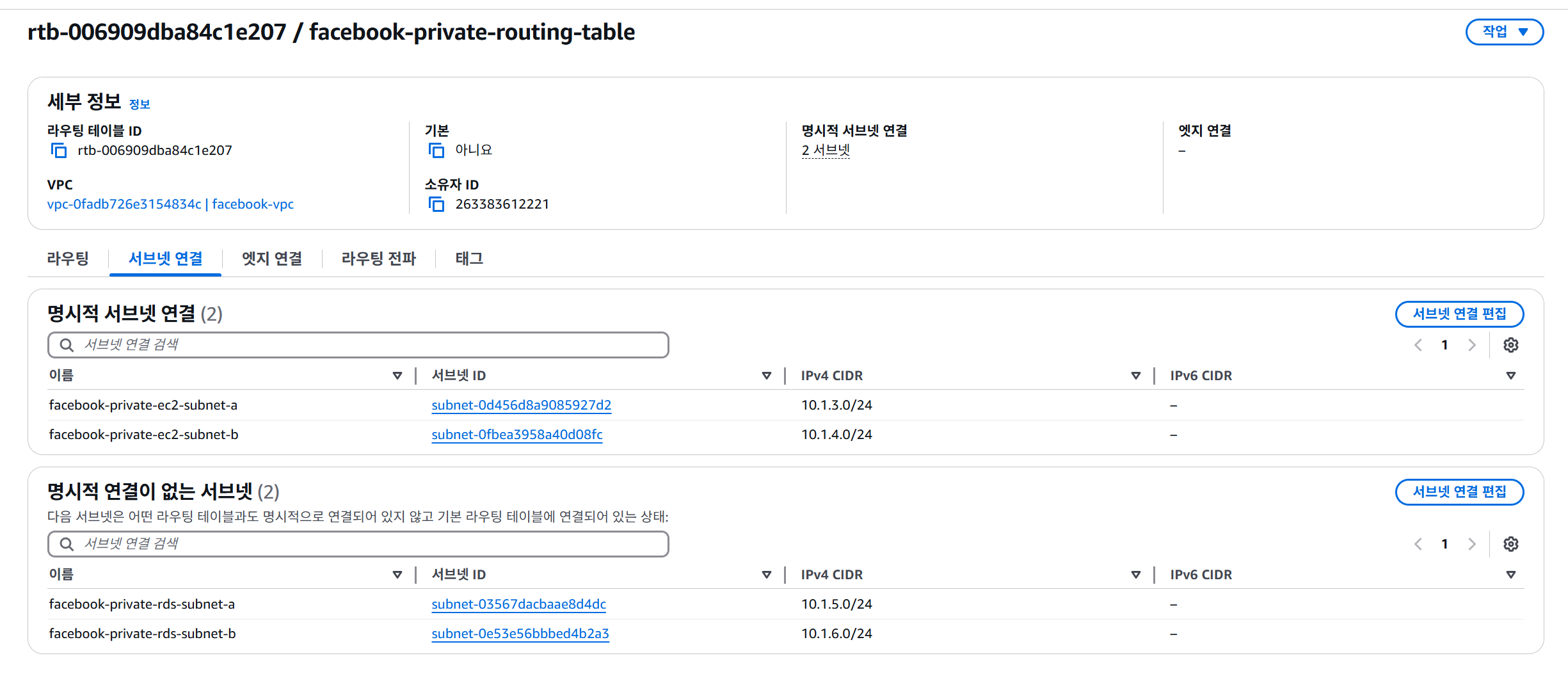Focus the lower 서브넷 연결 검색 field
The height and width of the screenshot is (697, 1568).
click(358, 544)
